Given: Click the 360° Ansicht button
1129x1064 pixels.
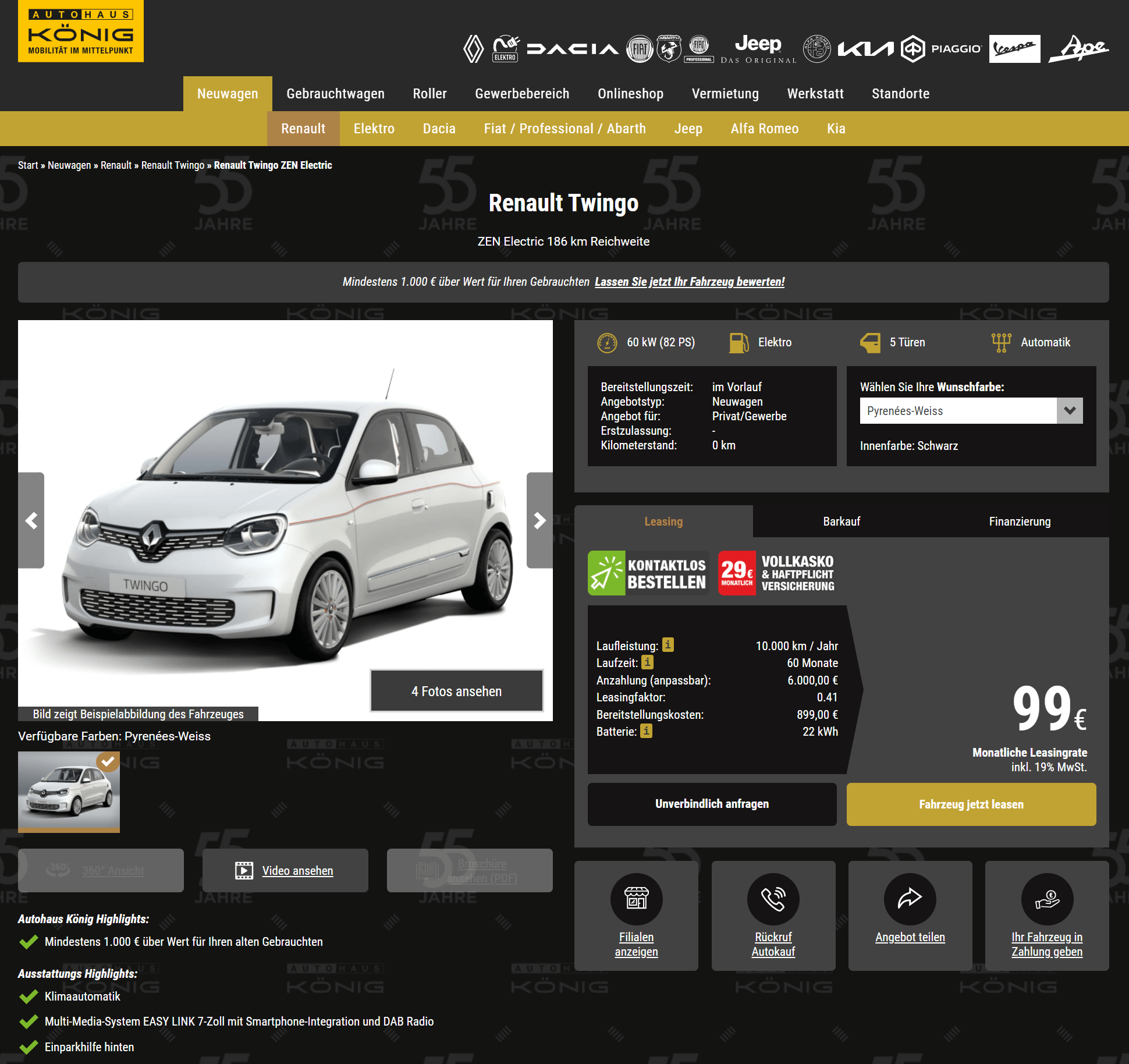Looking at the screenshot, I should (x=101, y=870).
